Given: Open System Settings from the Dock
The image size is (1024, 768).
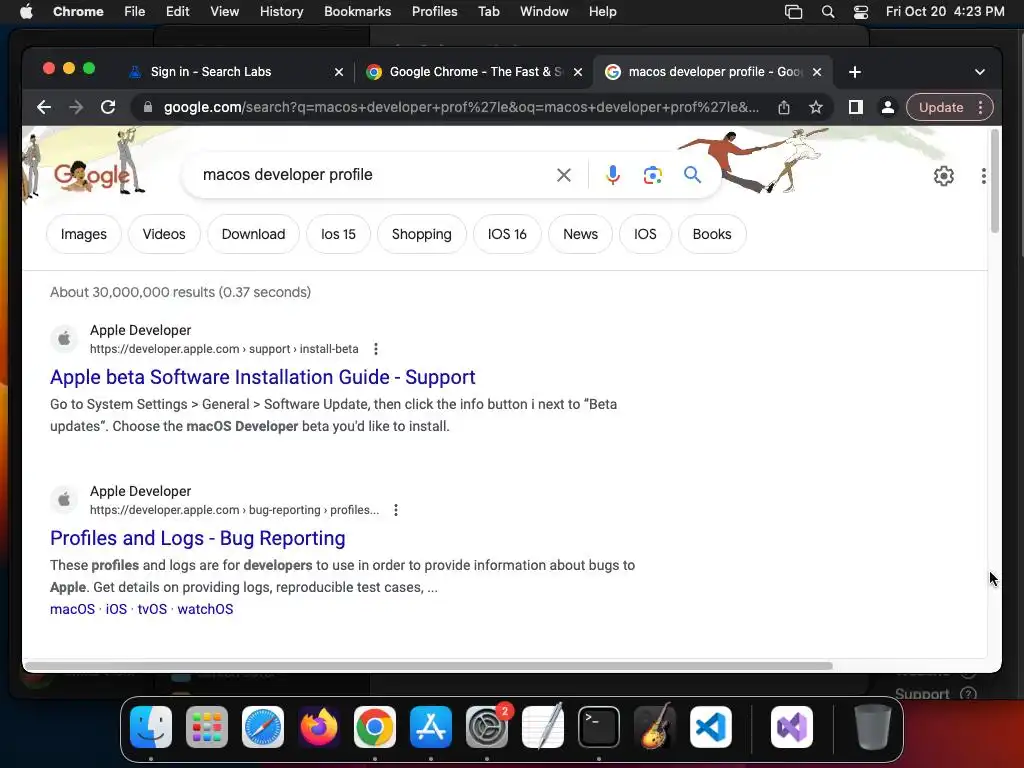Looking at the screenshot, I should [487, 727].
